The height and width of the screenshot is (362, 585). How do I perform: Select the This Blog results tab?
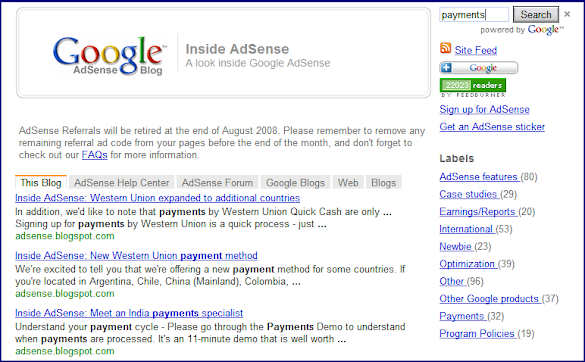41,182
